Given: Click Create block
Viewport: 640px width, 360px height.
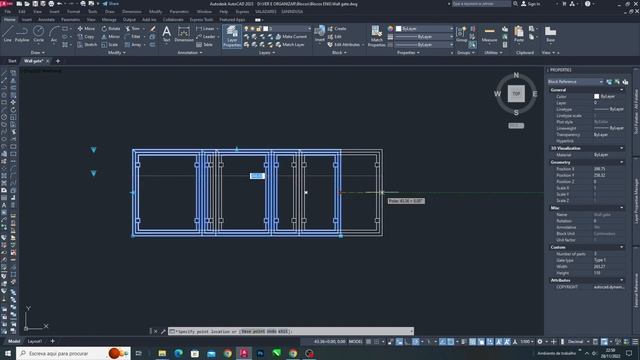Looking at the screenshot, I should (337, 29).
